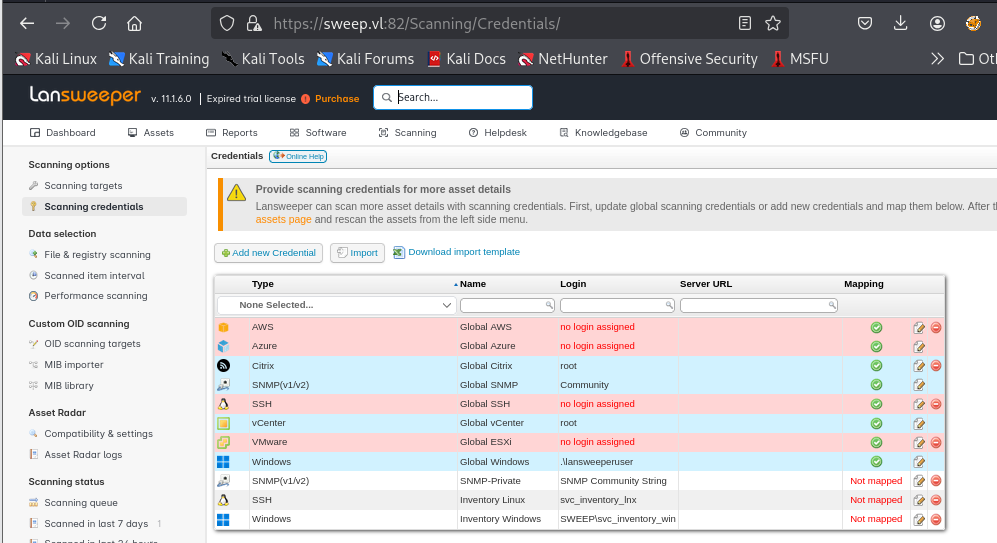The width and height of the screenshot is (997, 543).
Task: Click green mapping checkmark for Global SSH
Action: [x=876, y=404]
